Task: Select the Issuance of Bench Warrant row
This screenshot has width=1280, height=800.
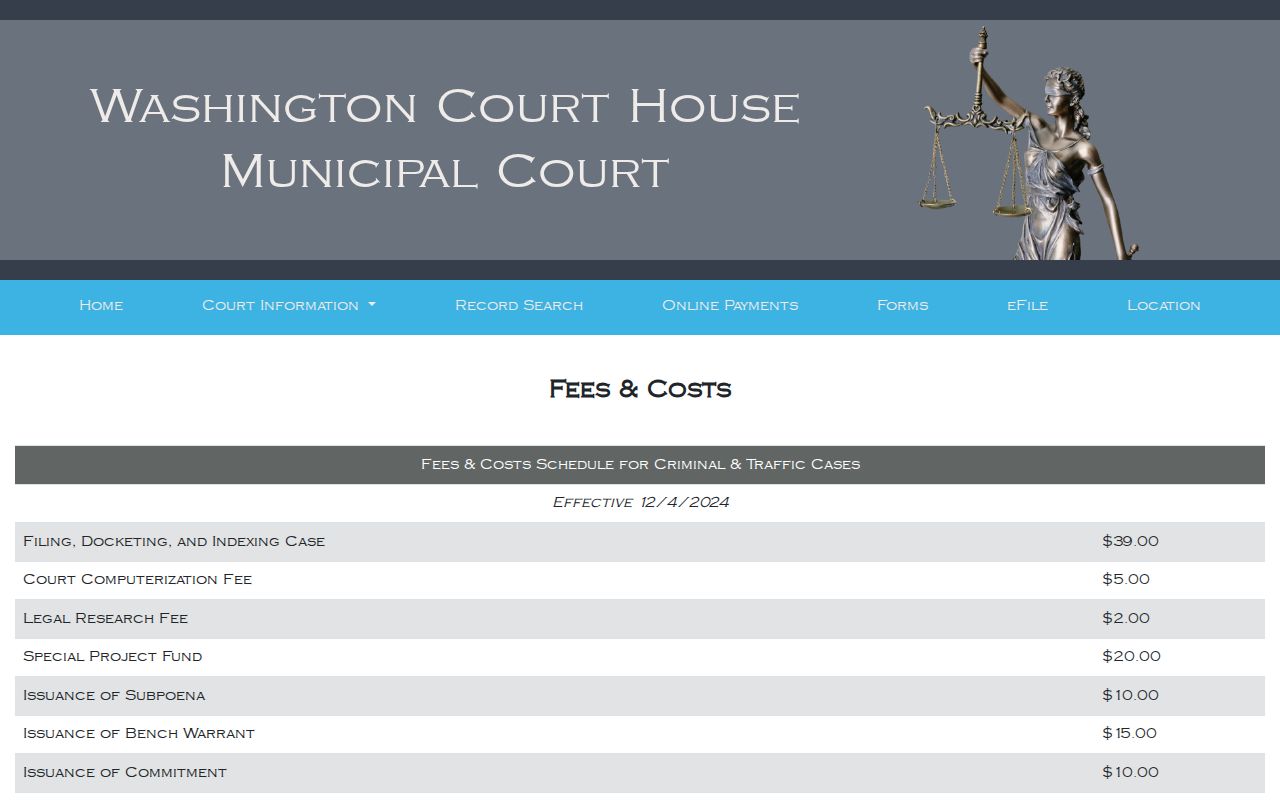Action: (640, 734)
